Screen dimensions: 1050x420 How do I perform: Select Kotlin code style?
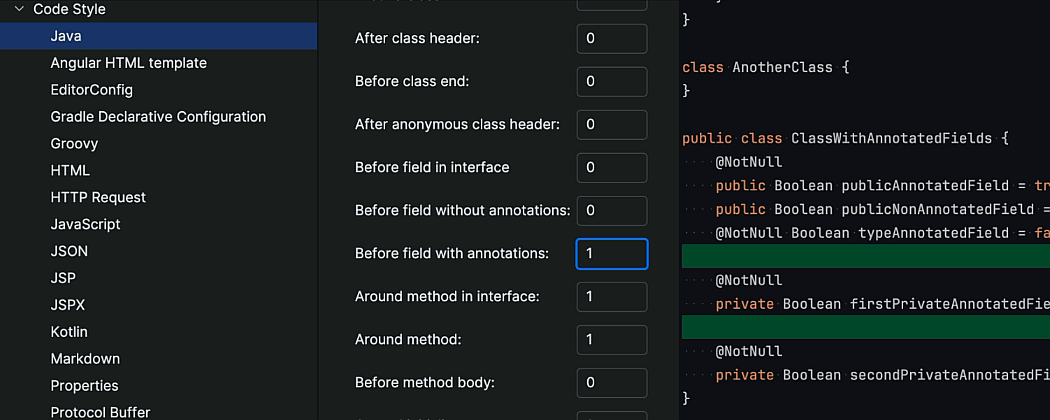(69, 332)
